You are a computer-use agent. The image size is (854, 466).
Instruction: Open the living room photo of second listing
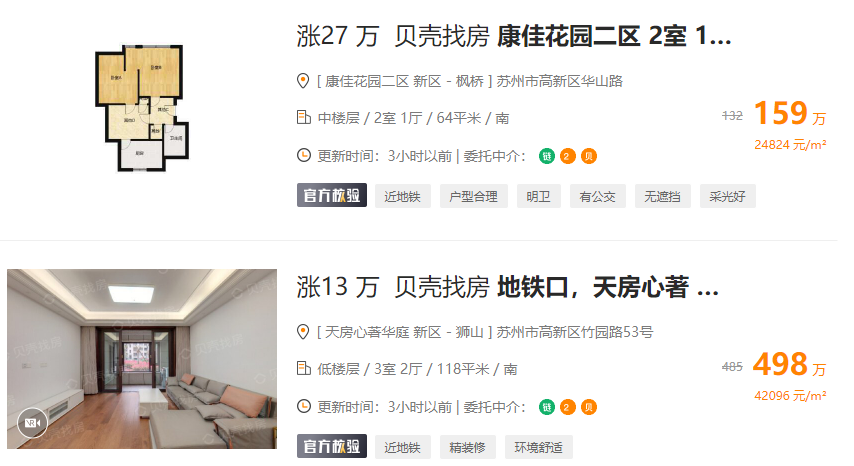coord(142,359)
